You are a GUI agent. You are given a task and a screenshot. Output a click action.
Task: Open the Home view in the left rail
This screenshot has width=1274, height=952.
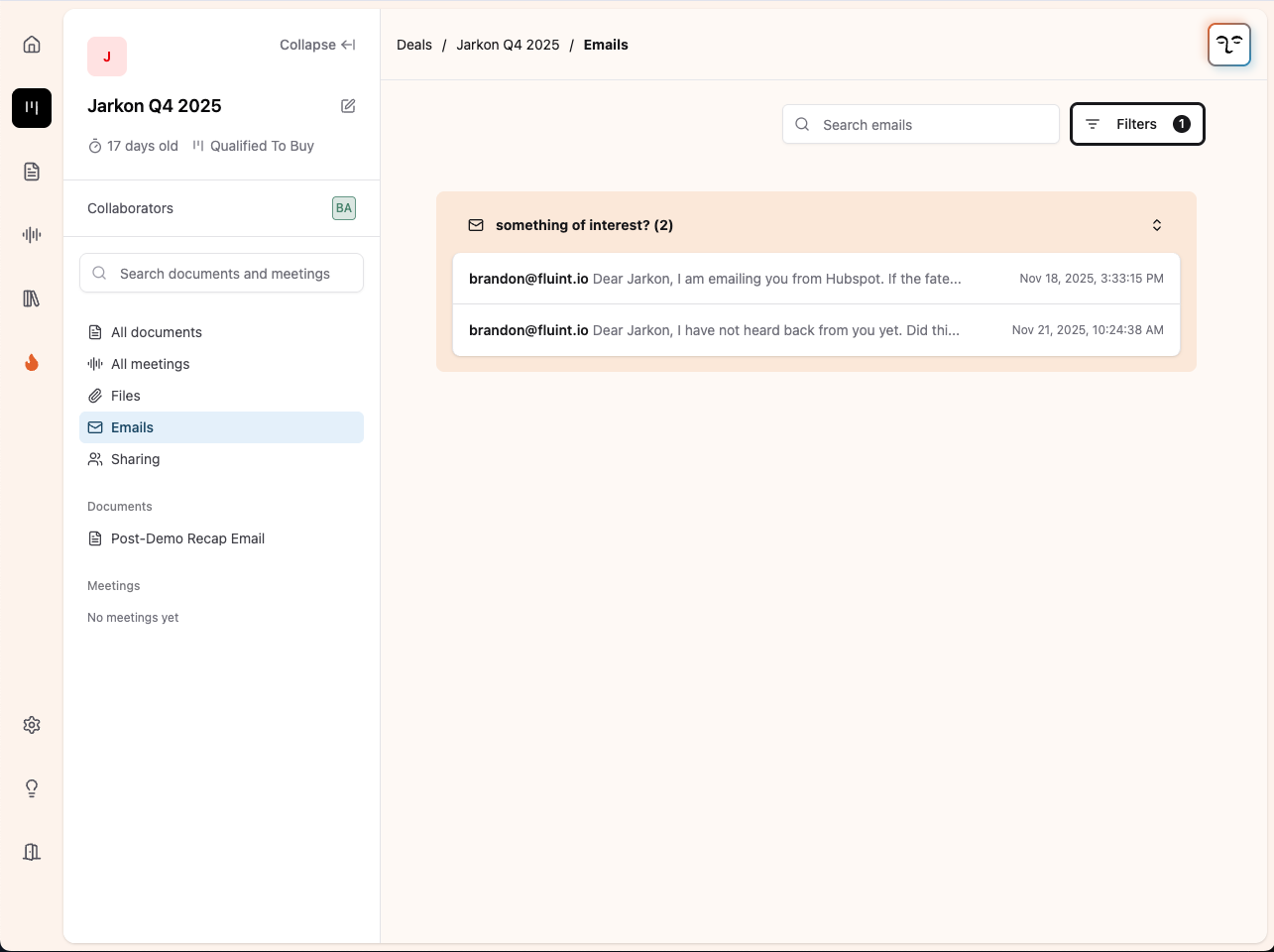click(31, 44)
